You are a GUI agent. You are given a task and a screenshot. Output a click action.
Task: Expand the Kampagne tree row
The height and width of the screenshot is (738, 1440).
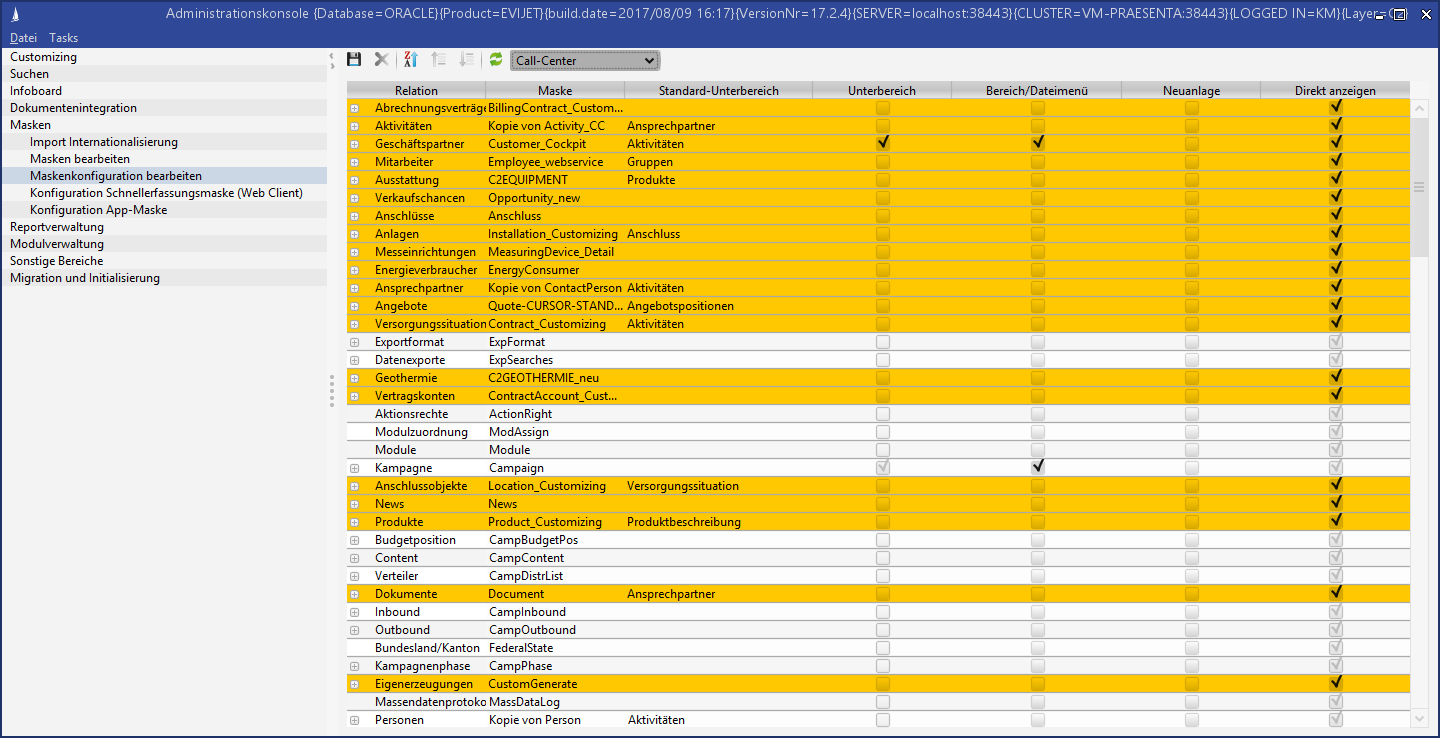pos(354,468)
